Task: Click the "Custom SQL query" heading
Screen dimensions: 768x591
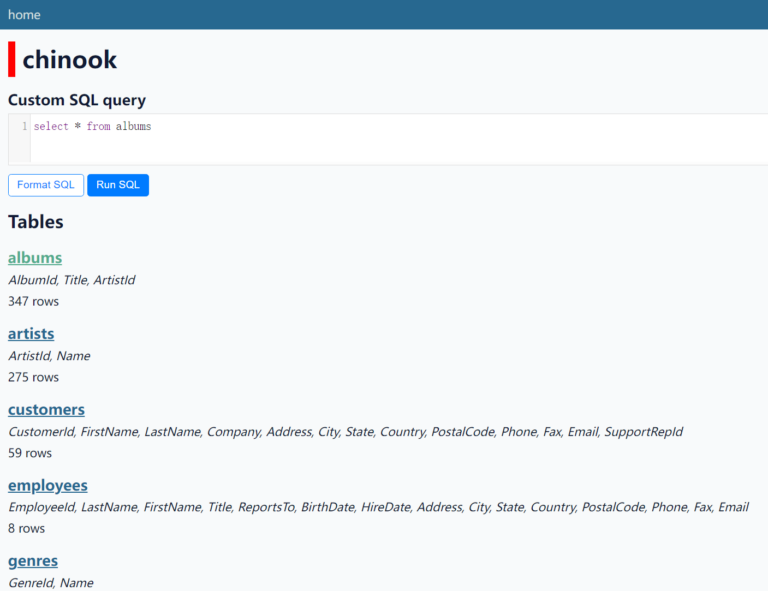Action: (x=77, y=100)
